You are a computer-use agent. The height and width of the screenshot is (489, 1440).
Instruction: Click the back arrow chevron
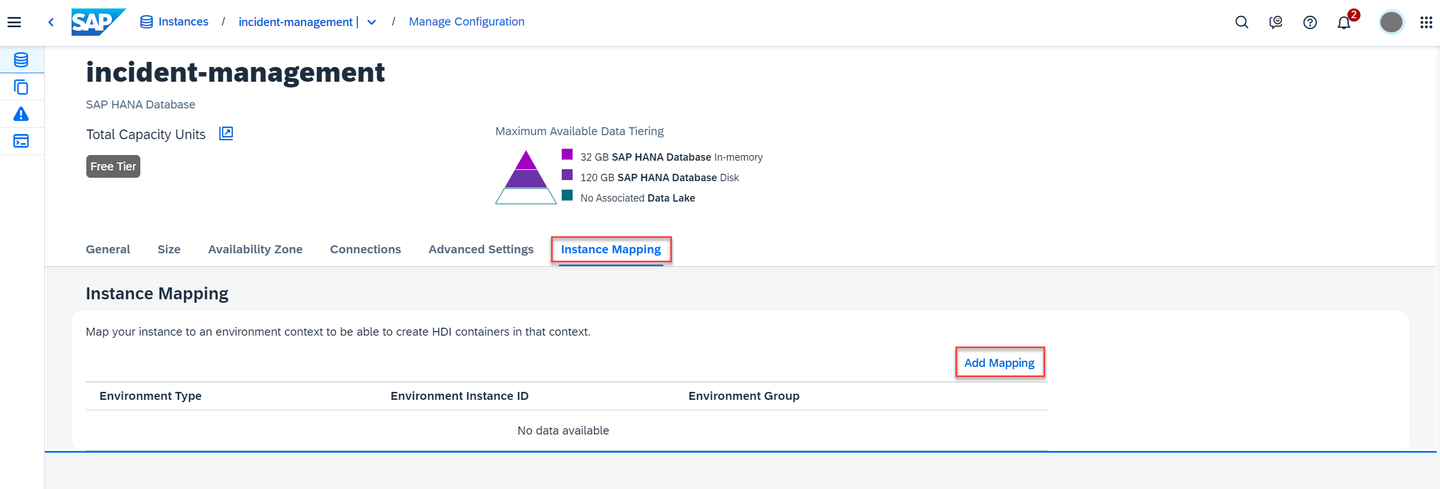[x=51, y=22]
